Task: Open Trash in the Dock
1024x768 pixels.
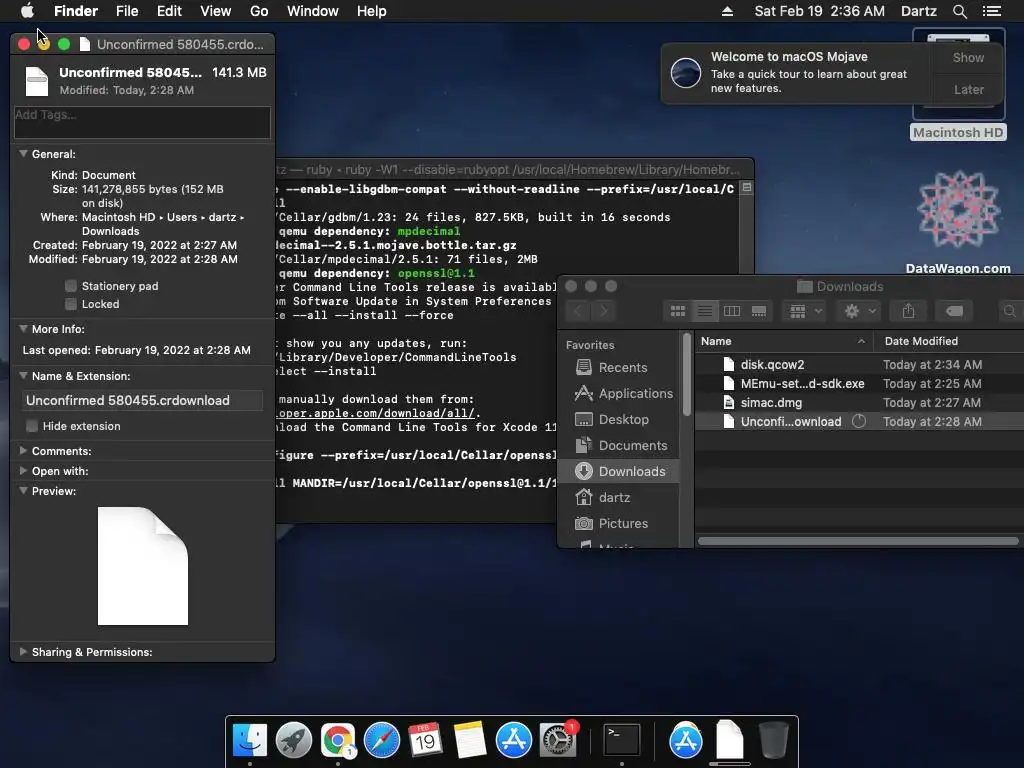Action: (x=773, y=741)
